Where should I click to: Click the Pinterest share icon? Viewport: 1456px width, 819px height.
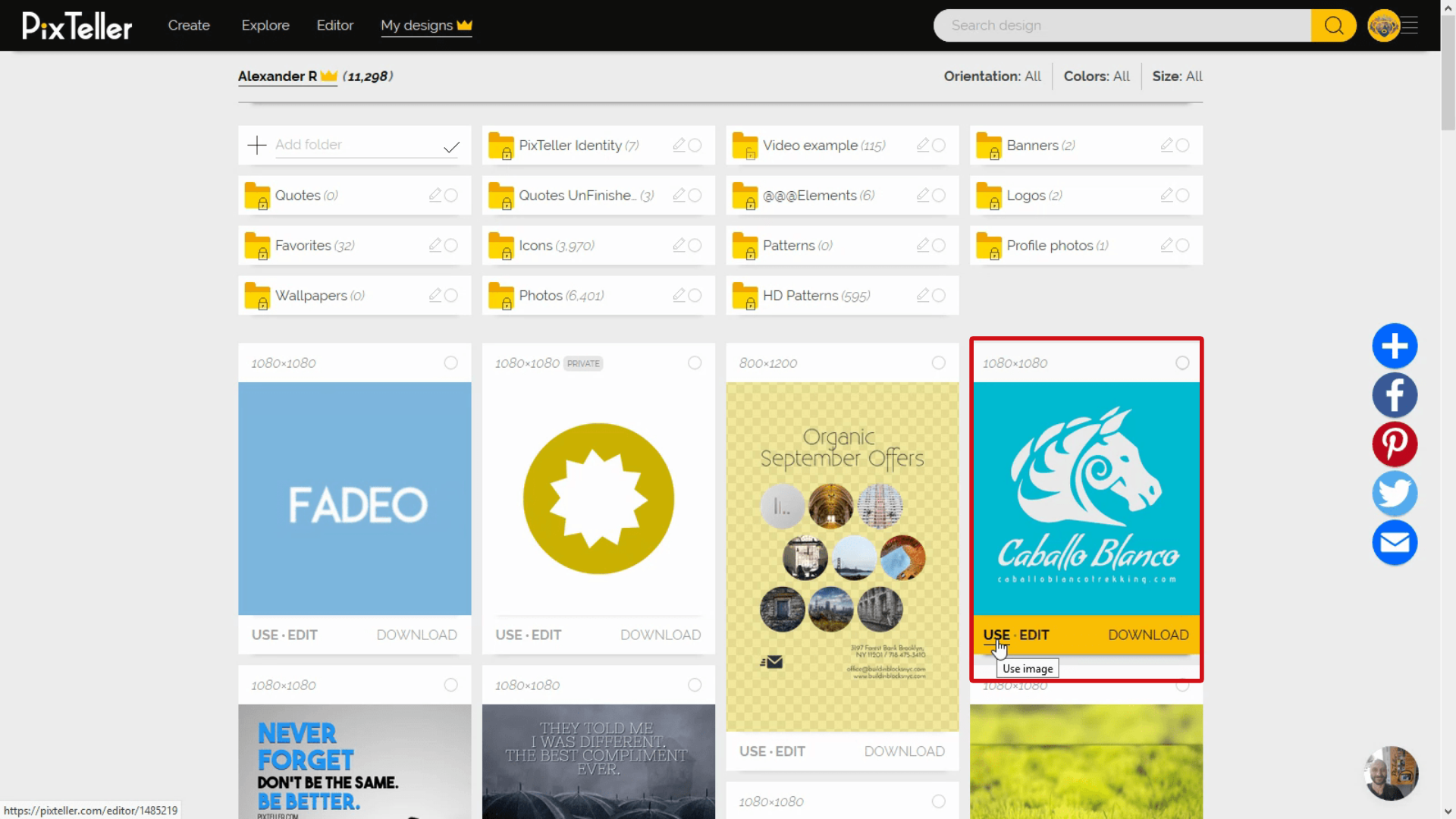[x=1395, y=443]
